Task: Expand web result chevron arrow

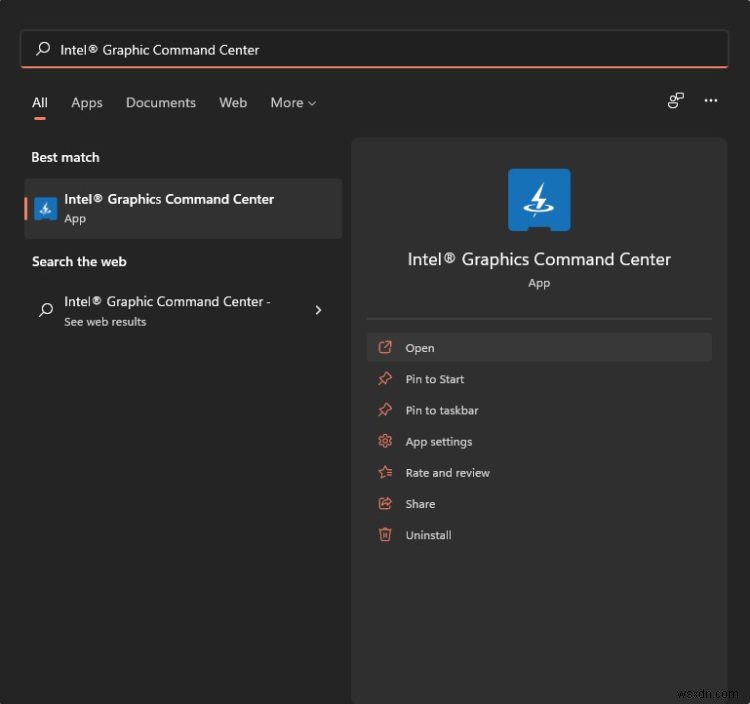Action: click(318, 310)
